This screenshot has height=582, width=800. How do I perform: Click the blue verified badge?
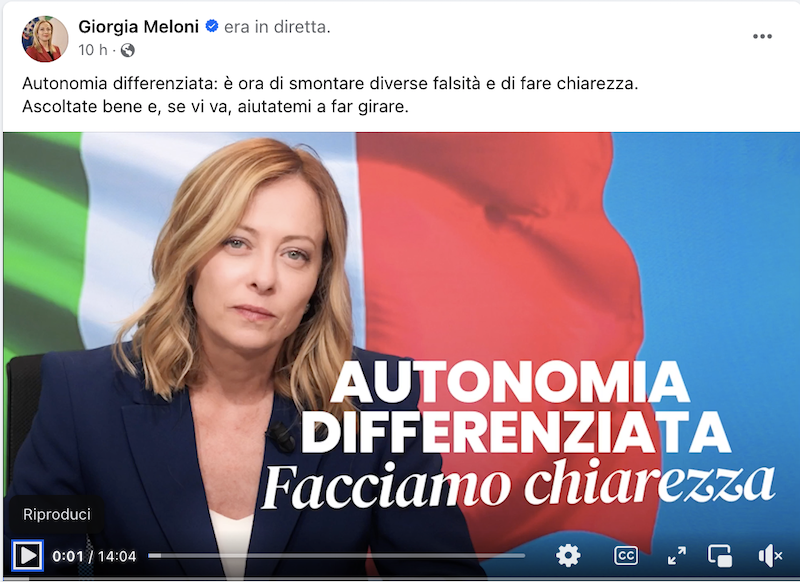212,26
